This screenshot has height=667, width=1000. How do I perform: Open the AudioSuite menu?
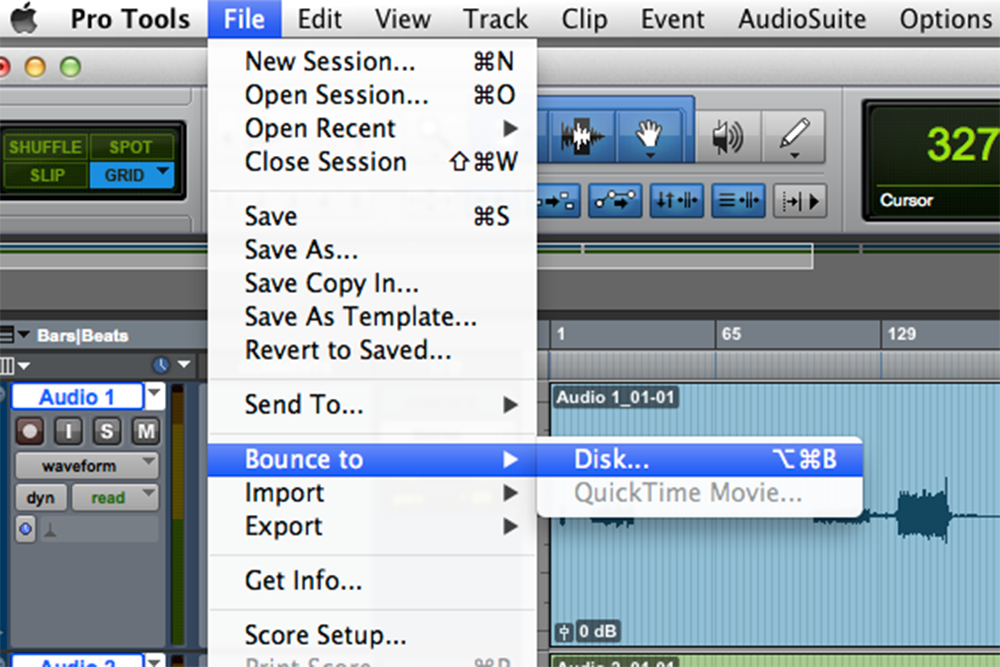point(802,18)
